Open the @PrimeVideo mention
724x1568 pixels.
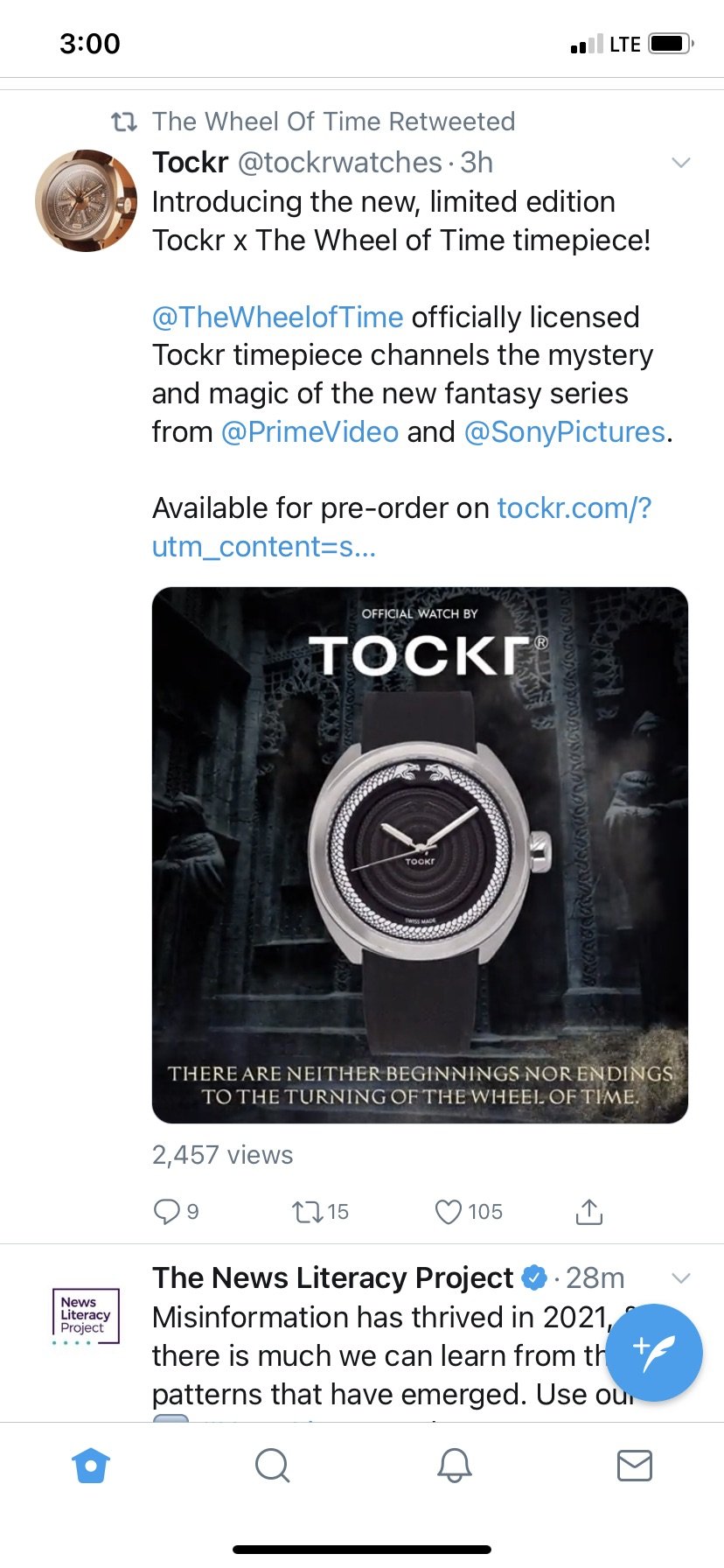click(310, 432)
